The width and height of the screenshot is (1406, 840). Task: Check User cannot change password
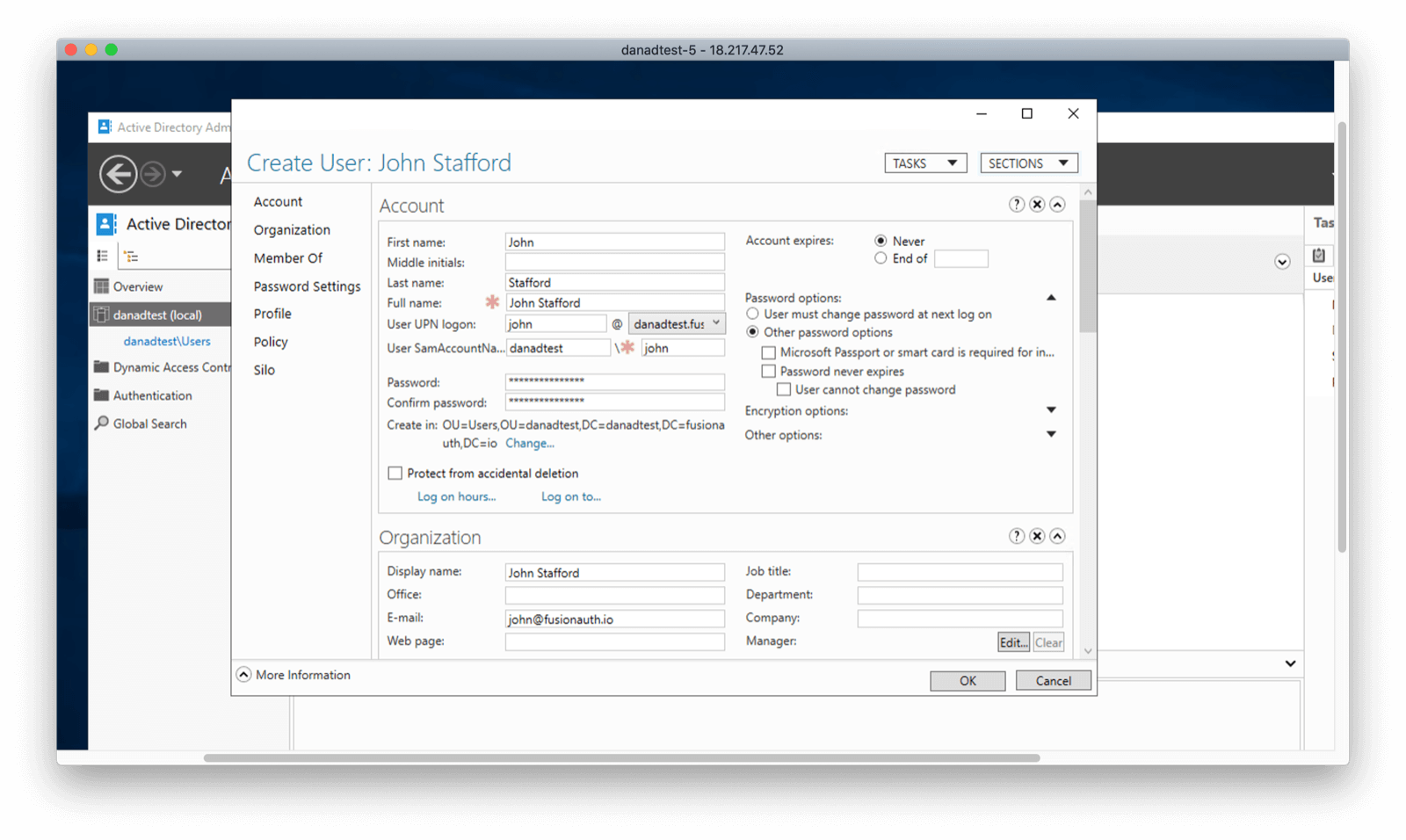784,389
